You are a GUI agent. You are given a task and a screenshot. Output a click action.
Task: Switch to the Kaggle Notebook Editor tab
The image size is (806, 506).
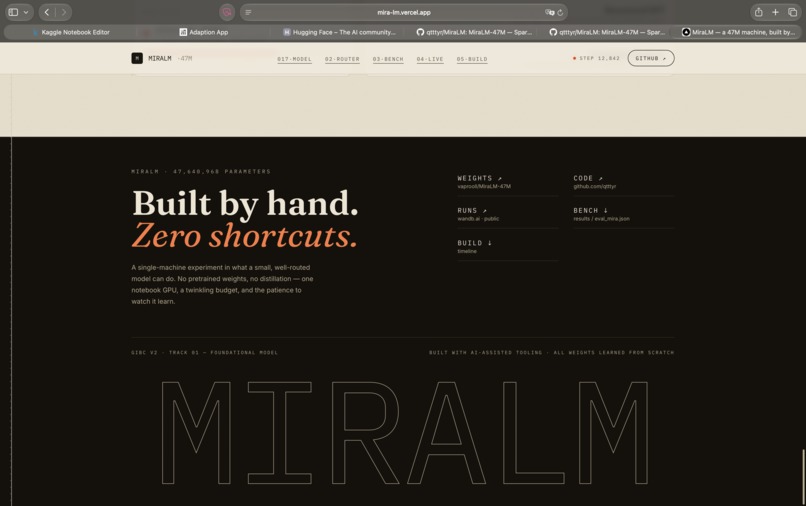click(x=71, y=32)
